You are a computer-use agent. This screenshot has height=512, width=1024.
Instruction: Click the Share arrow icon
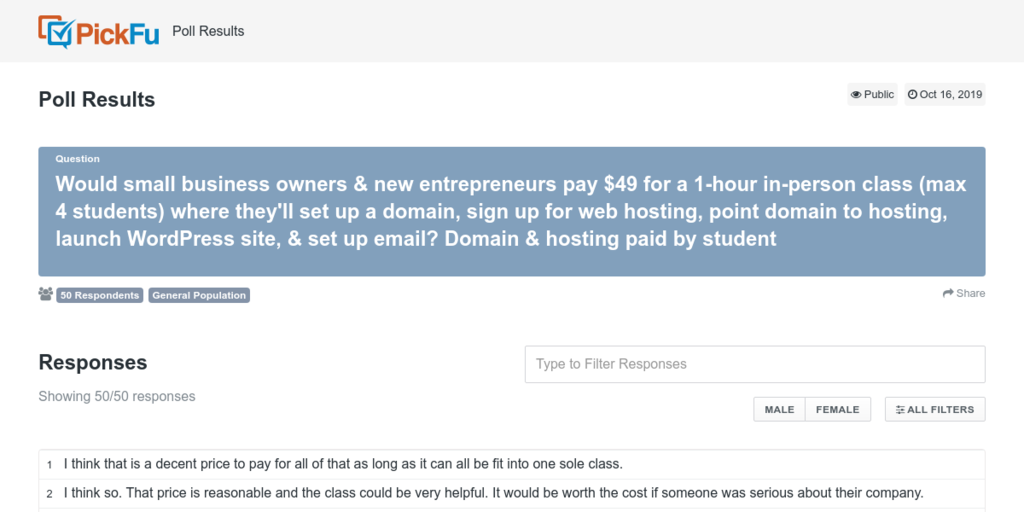click(948, 294)
